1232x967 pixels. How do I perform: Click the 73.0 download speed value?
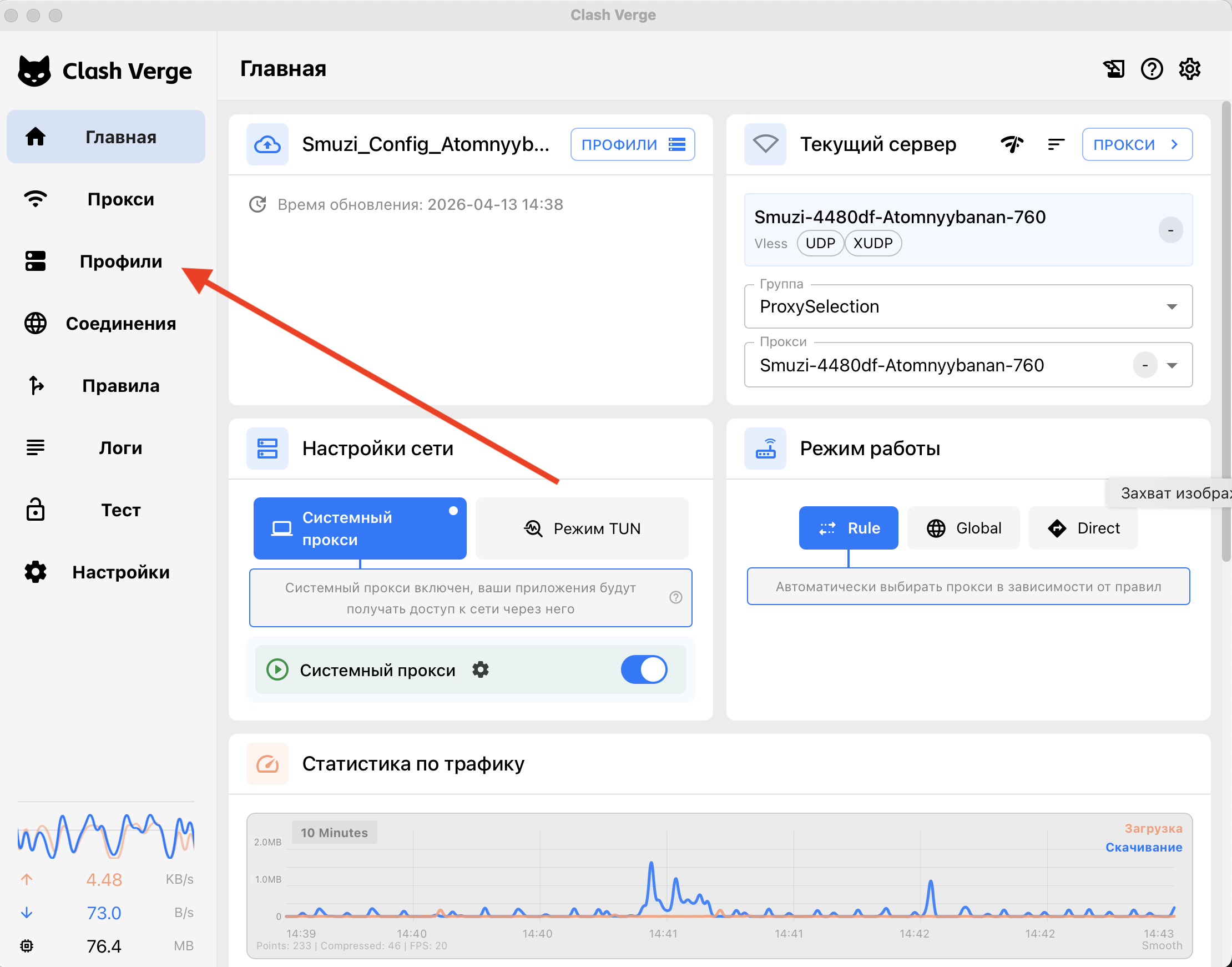(x=104, y=913)
